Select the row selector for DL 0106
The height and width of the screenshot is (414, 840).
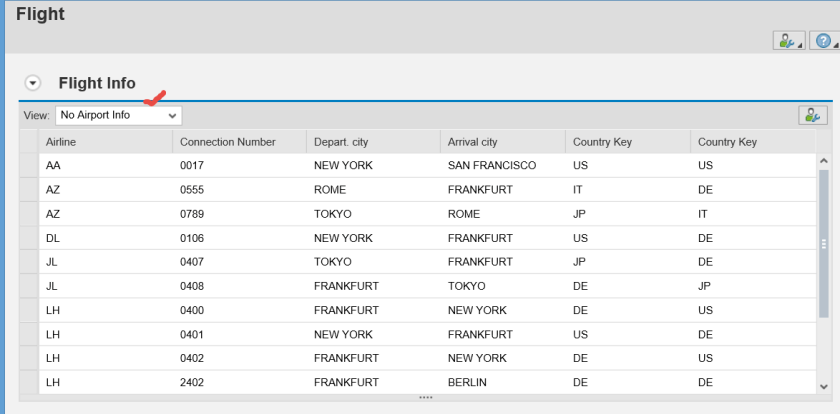pyautogui.click(x=27, y=239)
